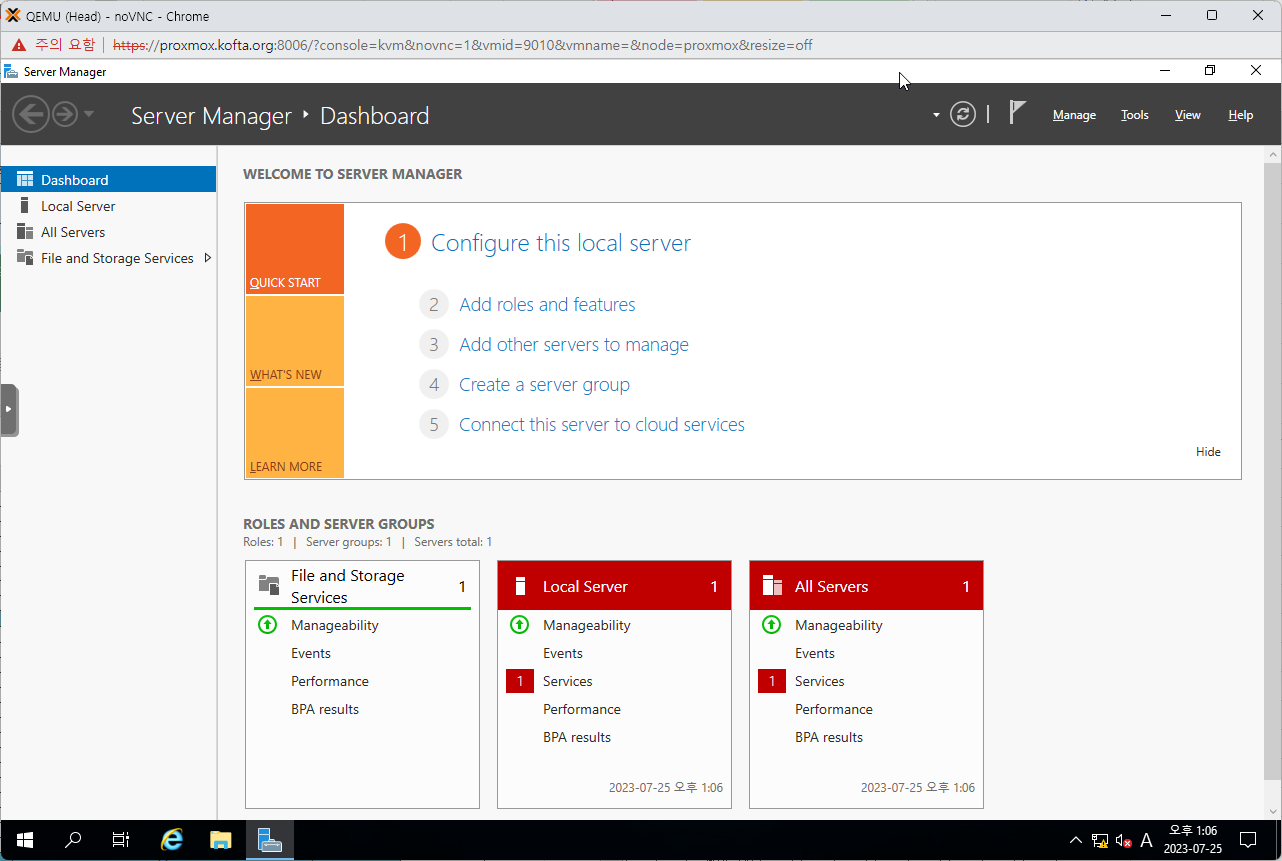1282x861 pixels.
Task: Show hidden system tray icons
Action: pos(1075,840)
